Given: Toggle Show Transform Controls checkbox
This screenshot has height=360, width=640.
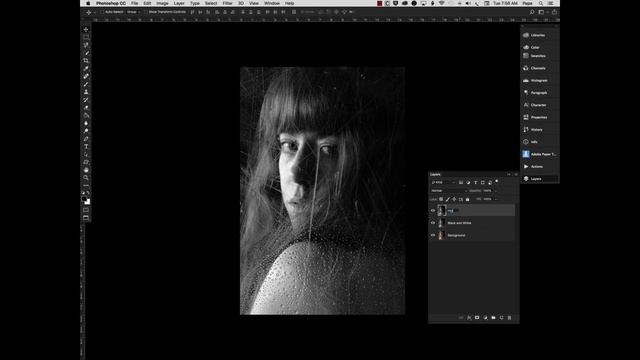Looking at the screenshot, I should (x=146, y=12).
